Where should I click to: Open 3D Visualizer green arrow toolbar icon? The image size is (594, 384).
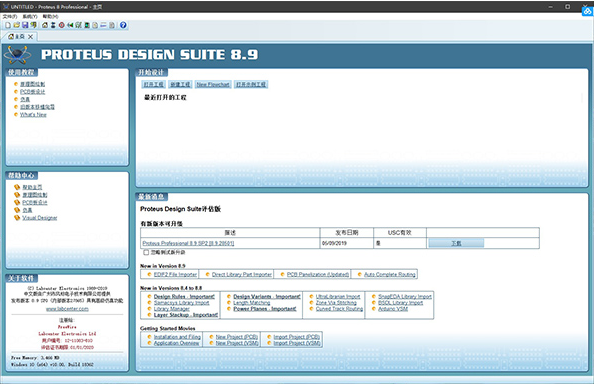click(x=70, y=25)
